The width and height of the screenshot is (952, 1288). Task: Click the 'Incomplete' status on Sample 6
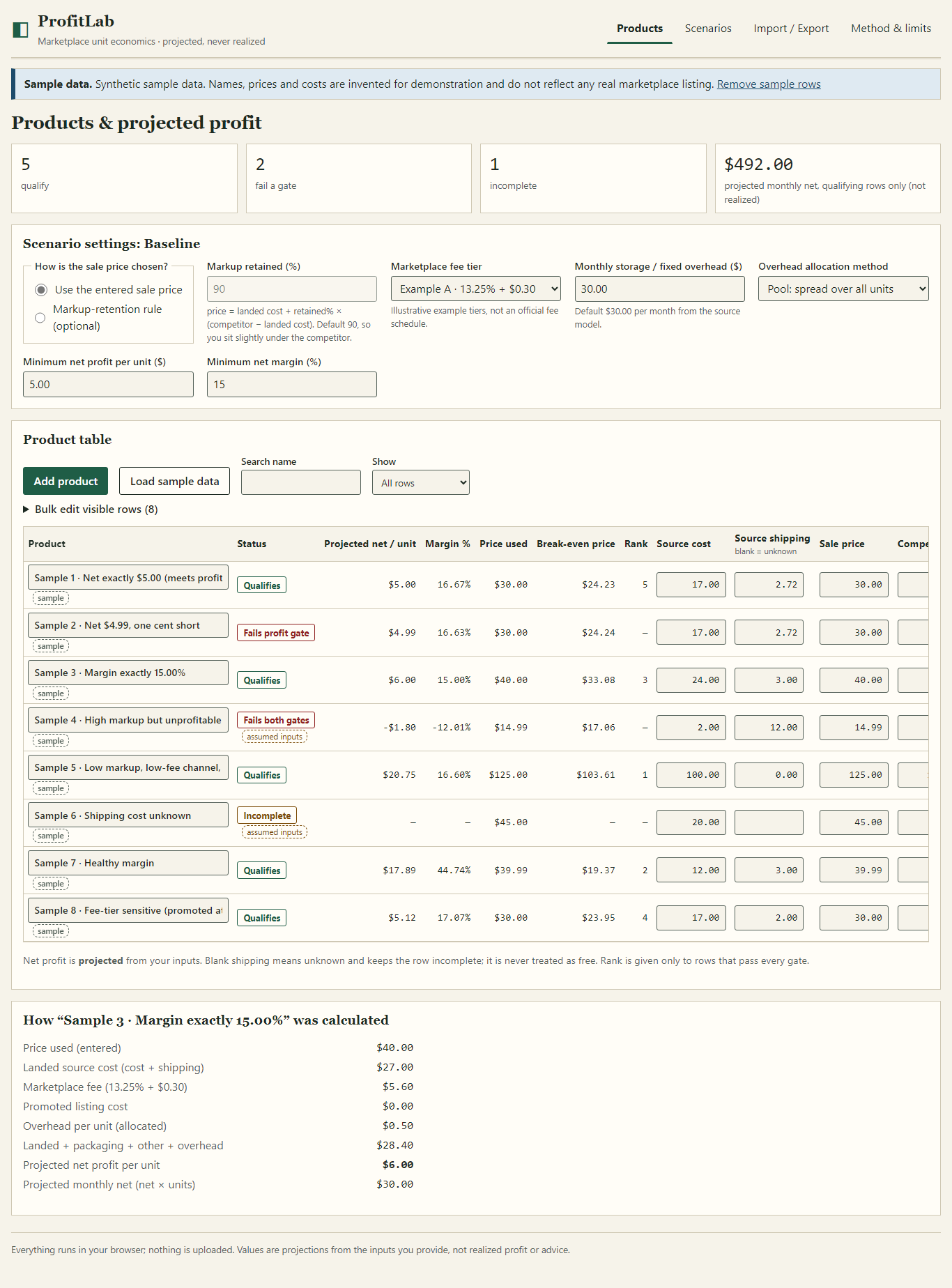[x=267, y=815]
